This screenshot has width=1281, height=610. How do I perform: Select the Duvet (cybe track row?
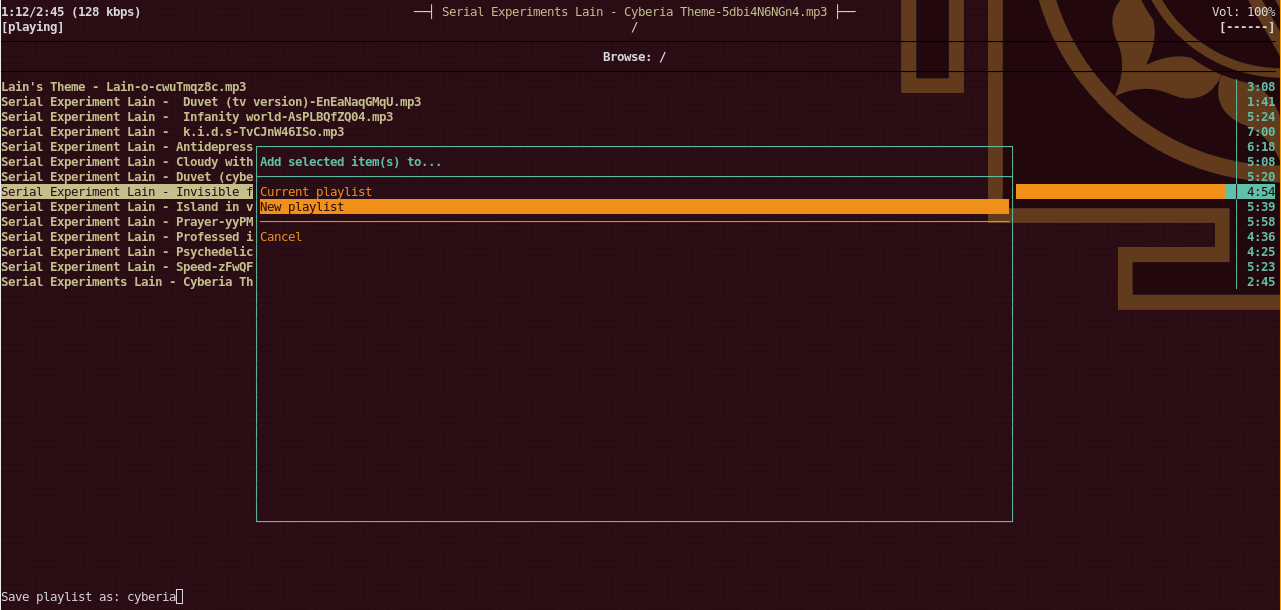tap(128, 177)
